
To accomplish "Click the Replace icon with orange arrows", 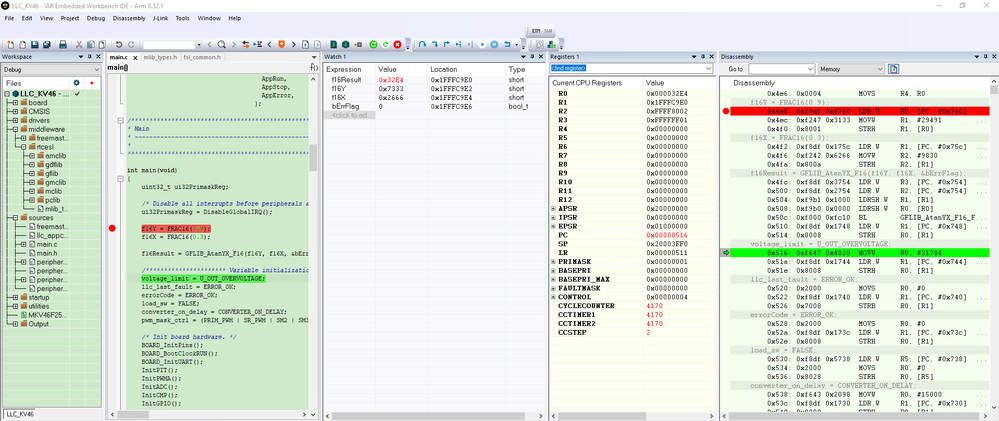I will [245, 45].
